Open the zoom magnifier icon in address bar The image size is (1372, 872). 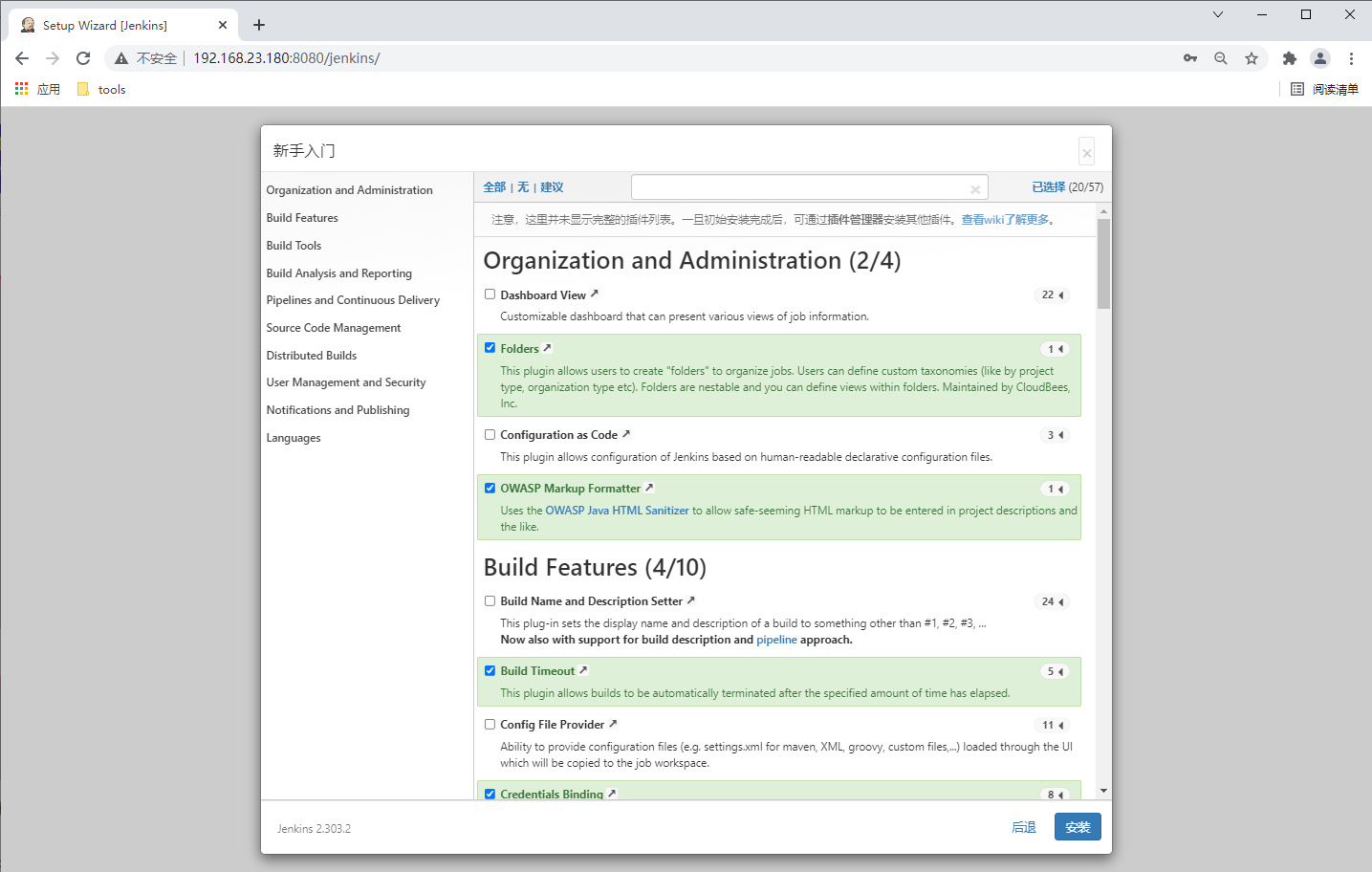(x=1221, y=58)
